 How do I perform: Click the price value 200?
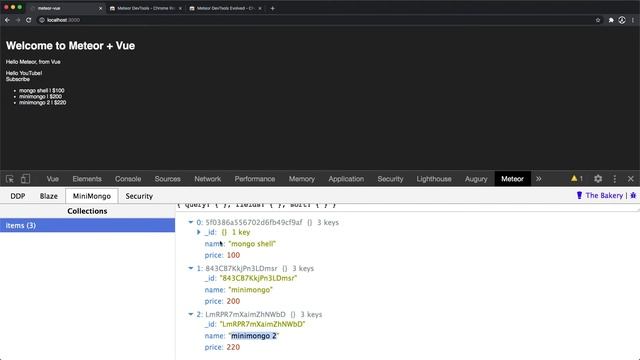(233, 301)
